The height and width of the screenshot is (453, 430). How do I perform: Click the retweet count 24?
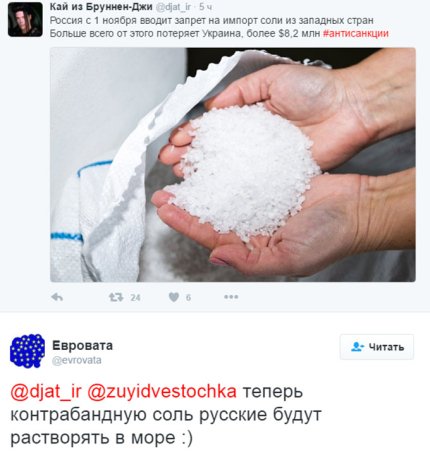(135, 297)
